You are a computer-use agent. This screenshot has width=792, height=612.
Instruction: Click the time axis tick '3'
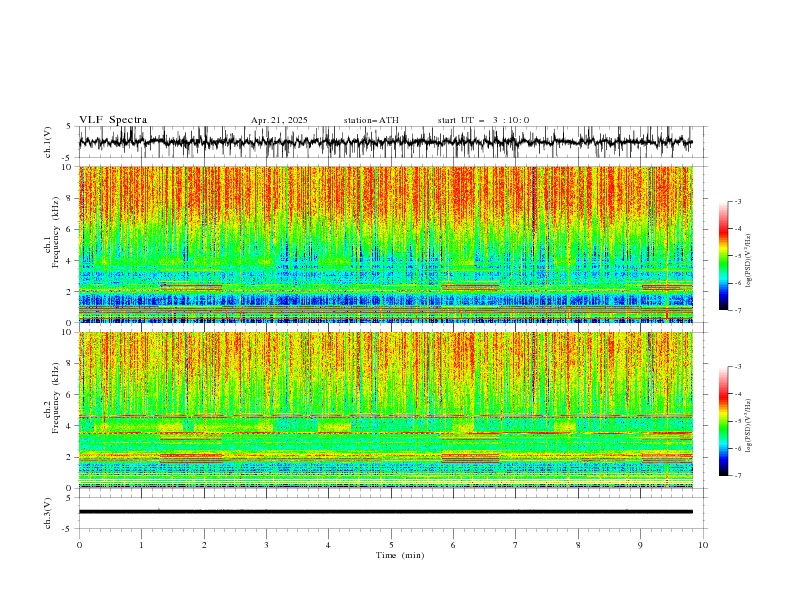click(266, 545)
